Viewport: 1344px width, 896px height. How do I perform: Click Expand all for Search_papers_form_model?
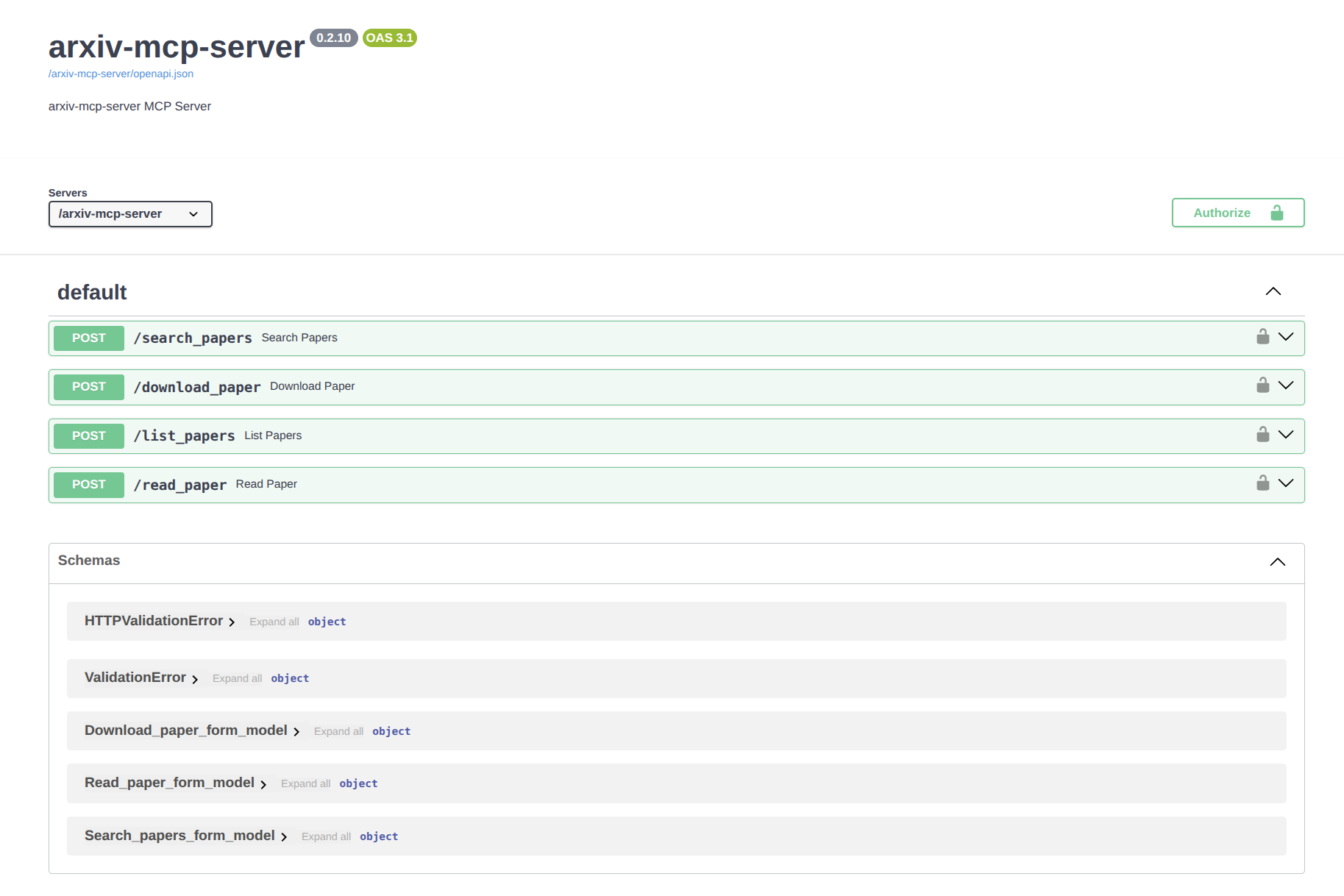(x=327, y=836)
